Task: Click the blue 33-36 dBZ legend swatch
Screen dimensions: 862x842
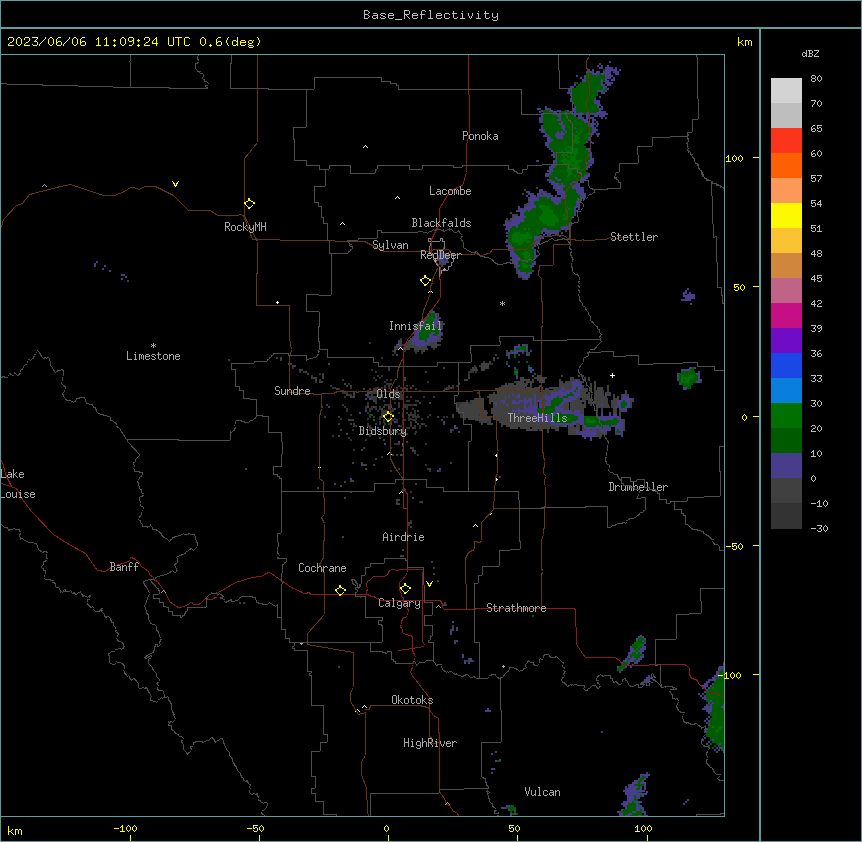Action: click(x=786, y=365)
